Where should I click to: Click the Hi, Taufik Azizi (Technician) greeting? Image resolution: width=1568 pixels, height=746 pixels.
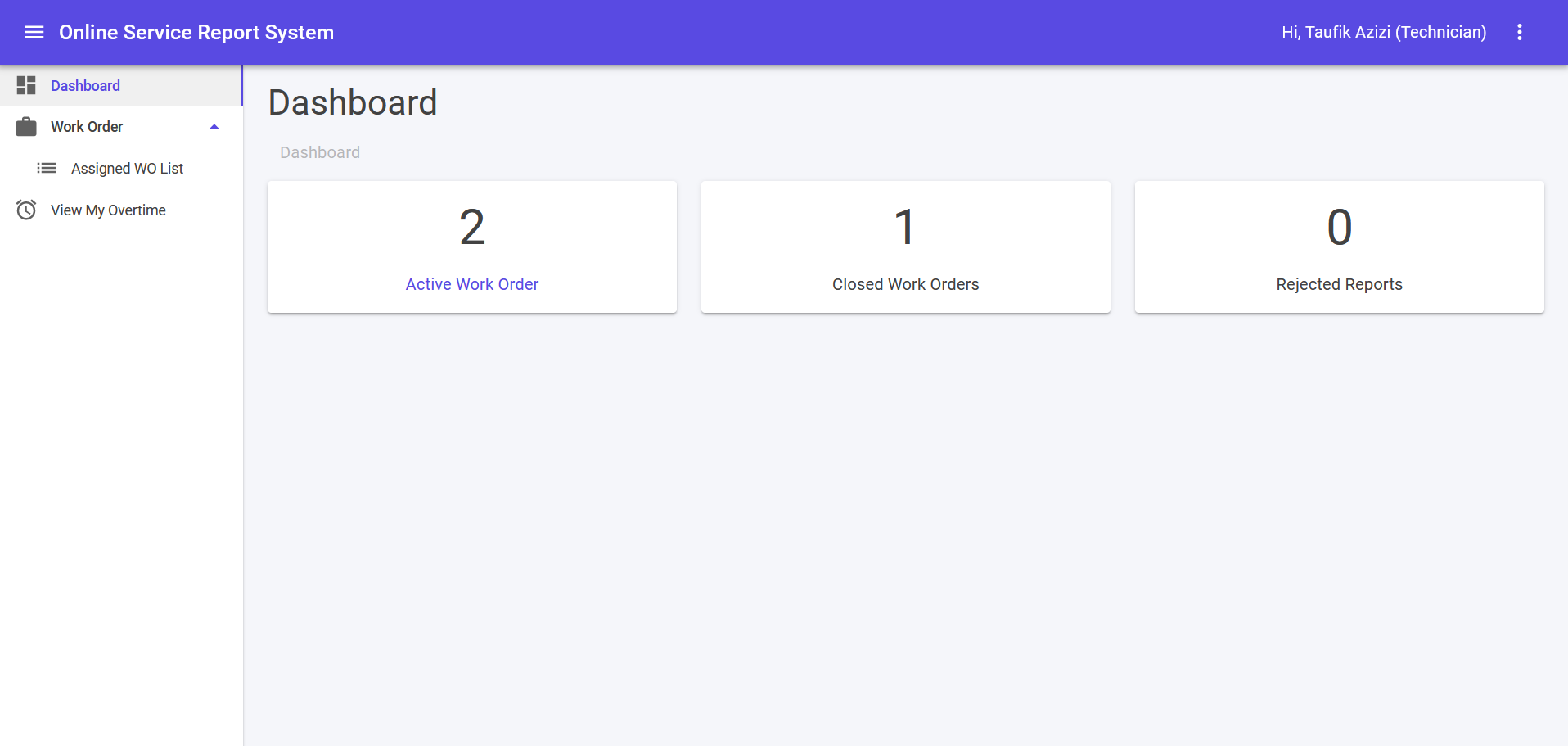[1384, 32]
